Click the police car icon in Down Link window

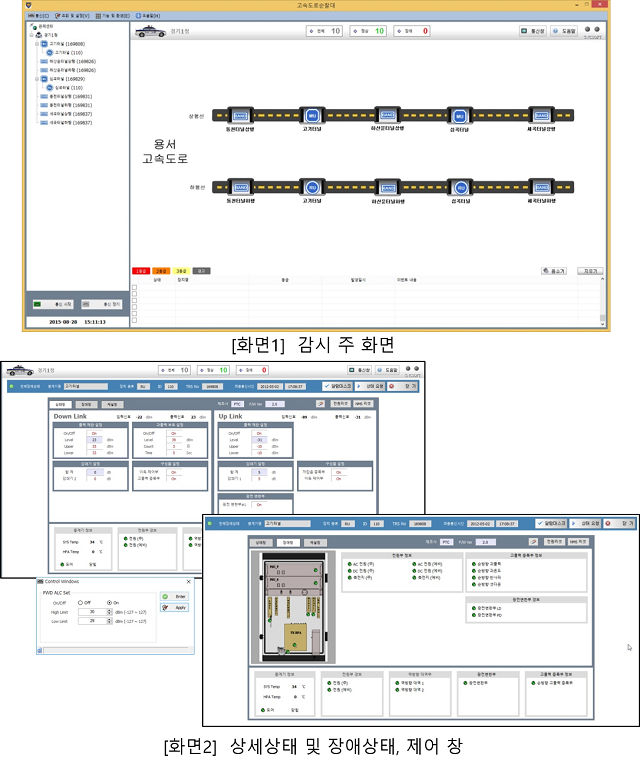click(20, 370)
